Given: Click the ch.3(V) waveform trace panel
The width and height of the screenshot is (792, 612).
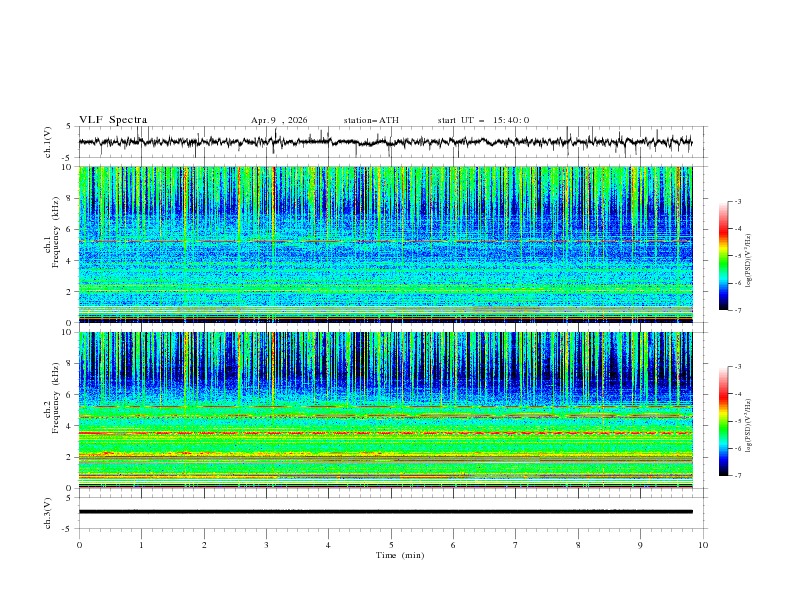Looking at the screenshot, I should click(x=393, y=513).
